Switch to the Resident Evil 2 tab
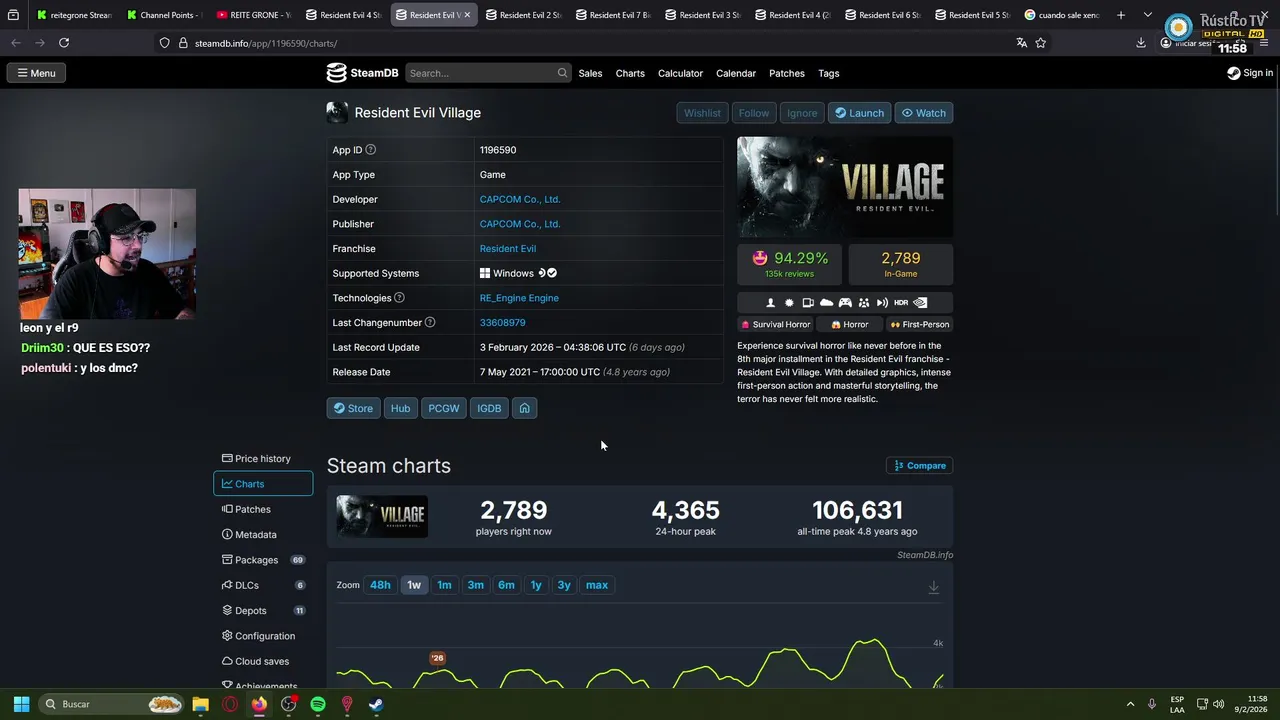Image resolution: width=1280 pixels, height=720 pixels. coord(525,15)
